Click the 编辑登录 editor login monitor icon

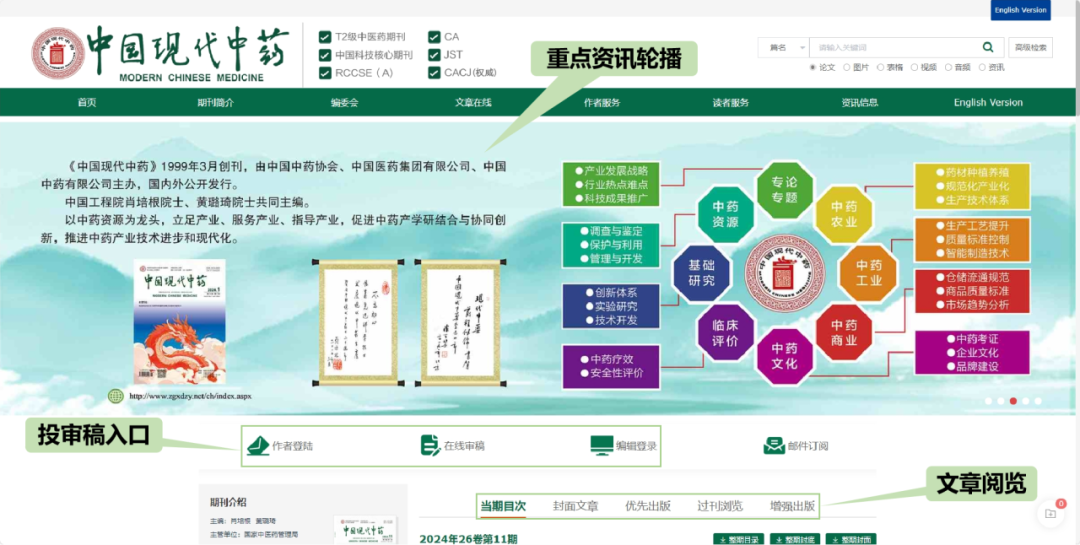(601, 446)
